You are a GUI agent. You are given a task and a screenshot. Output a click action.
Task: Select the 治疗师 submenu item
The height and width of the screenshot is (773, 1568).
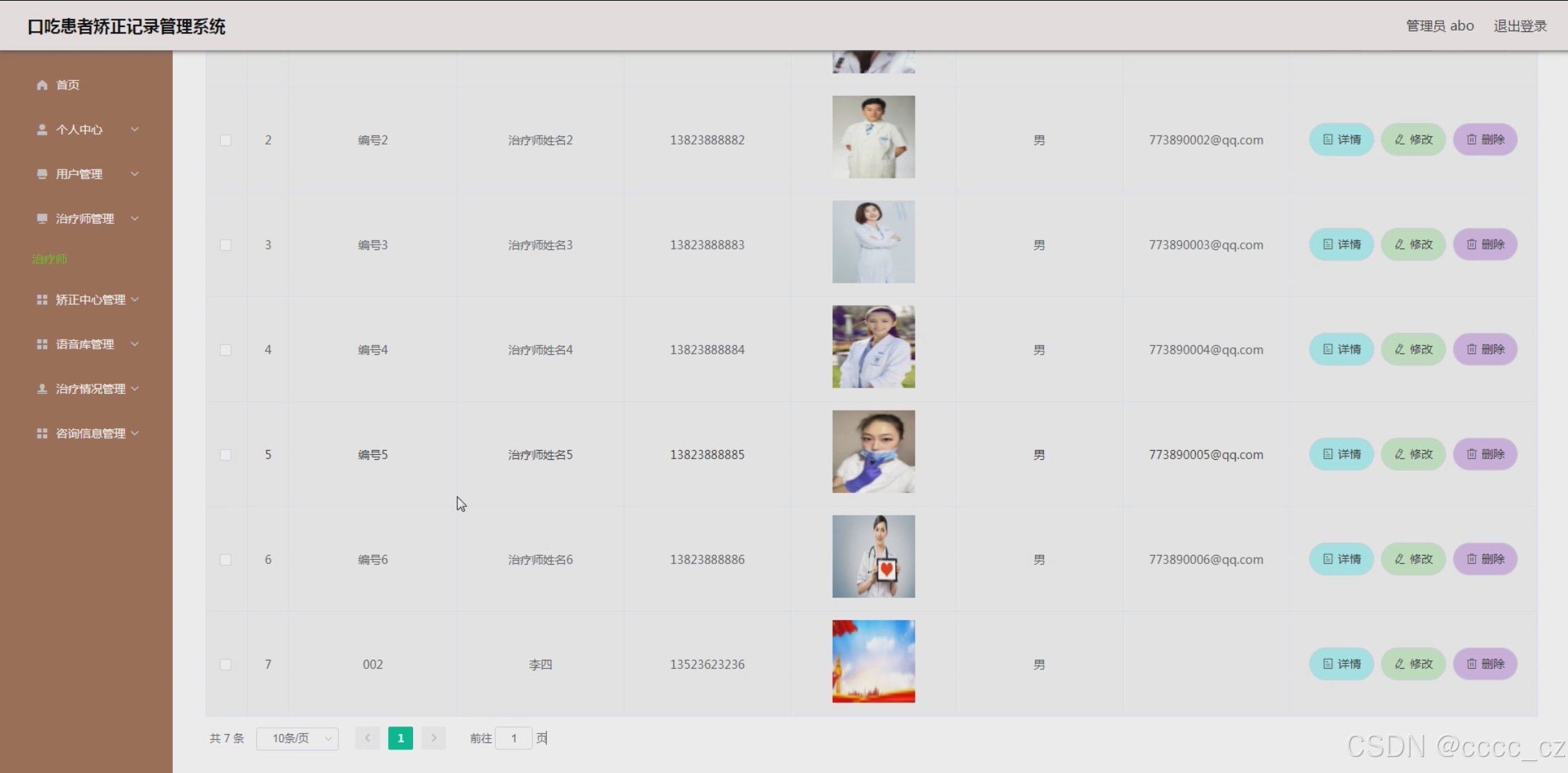click(50, 259)
